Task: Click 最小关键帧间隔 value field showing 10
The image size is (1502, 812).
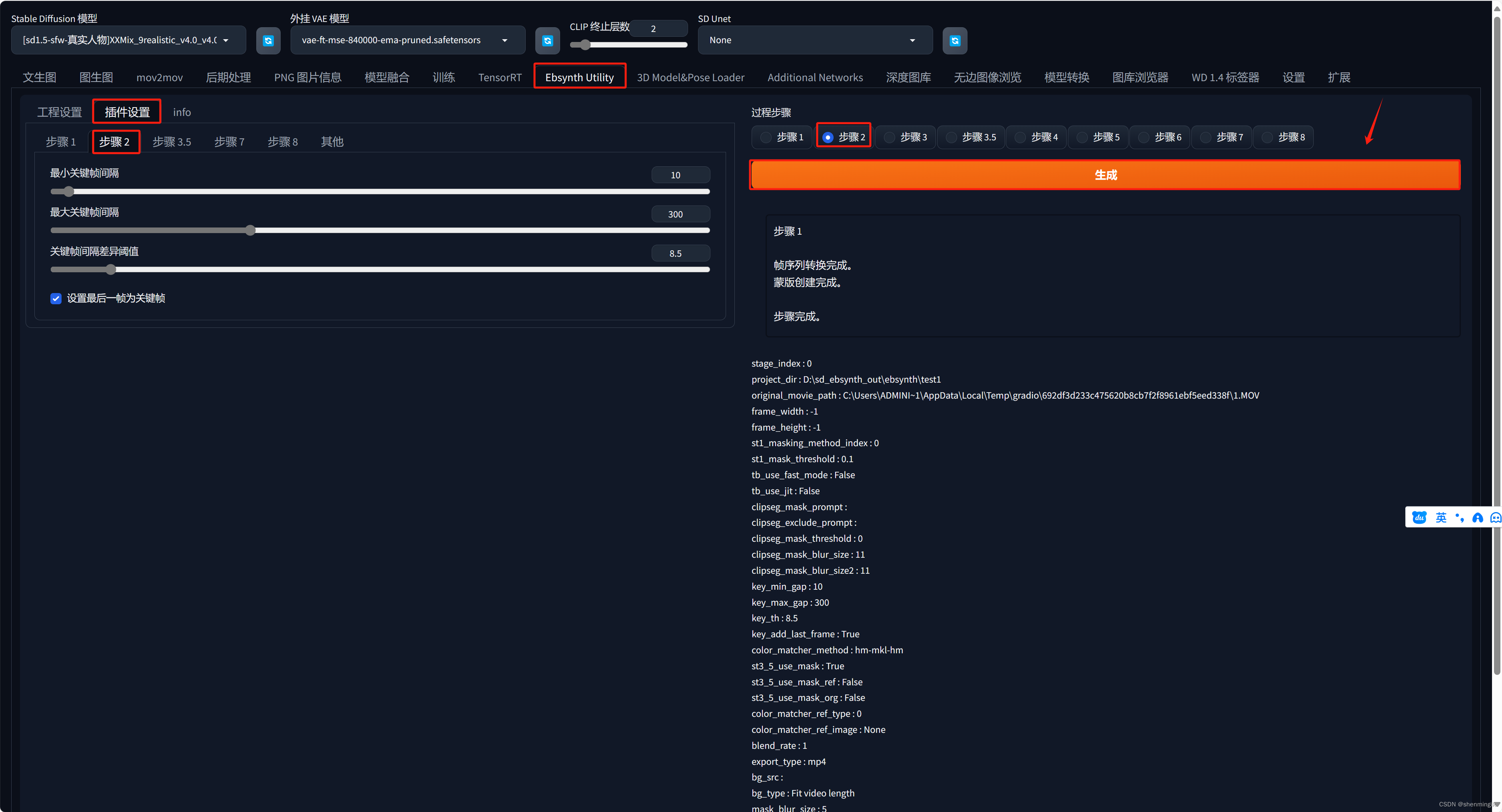Action: coord(680,175)
